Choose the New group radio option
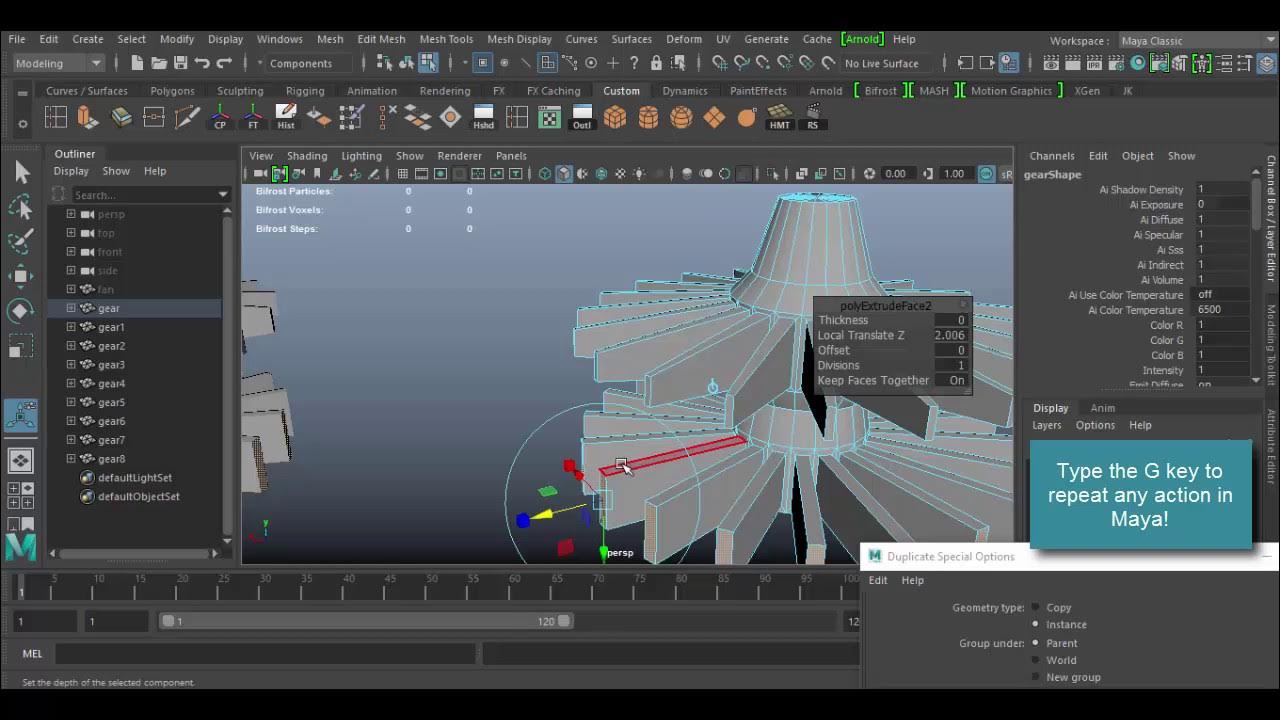The height and width of the screenshot is (720, 1280). pyautogui.click(x=1036, y=677)
